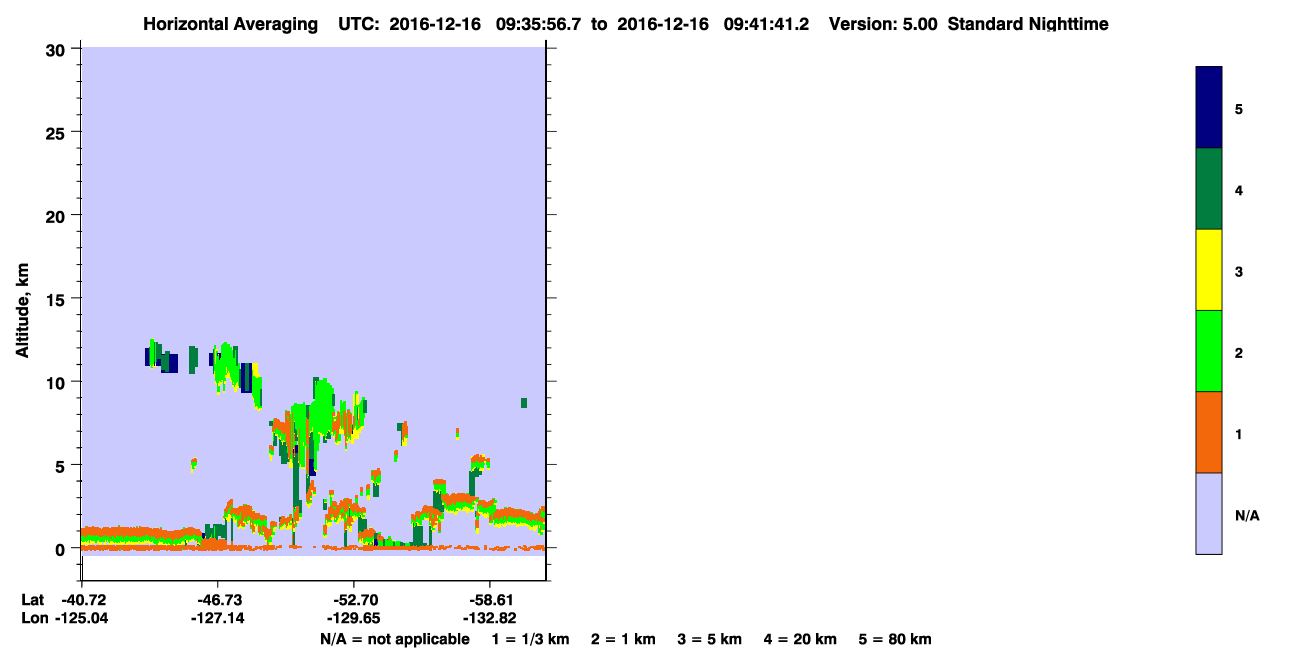Click the yellow legend swatch for 3

[1209, 270]
